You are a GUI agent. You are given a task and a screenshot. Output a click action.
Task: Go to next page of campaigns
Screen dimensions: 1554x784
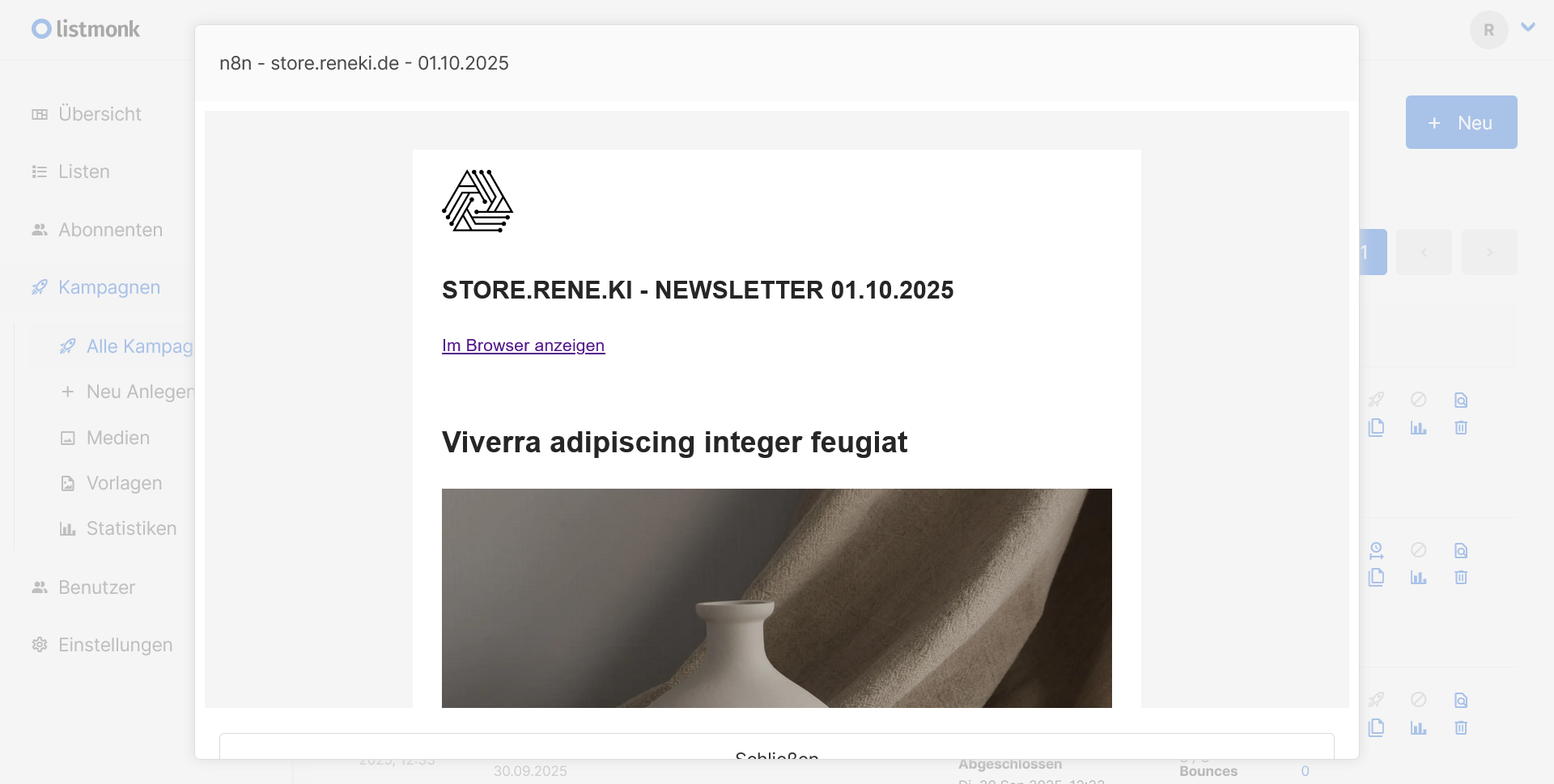[1489, 252]
